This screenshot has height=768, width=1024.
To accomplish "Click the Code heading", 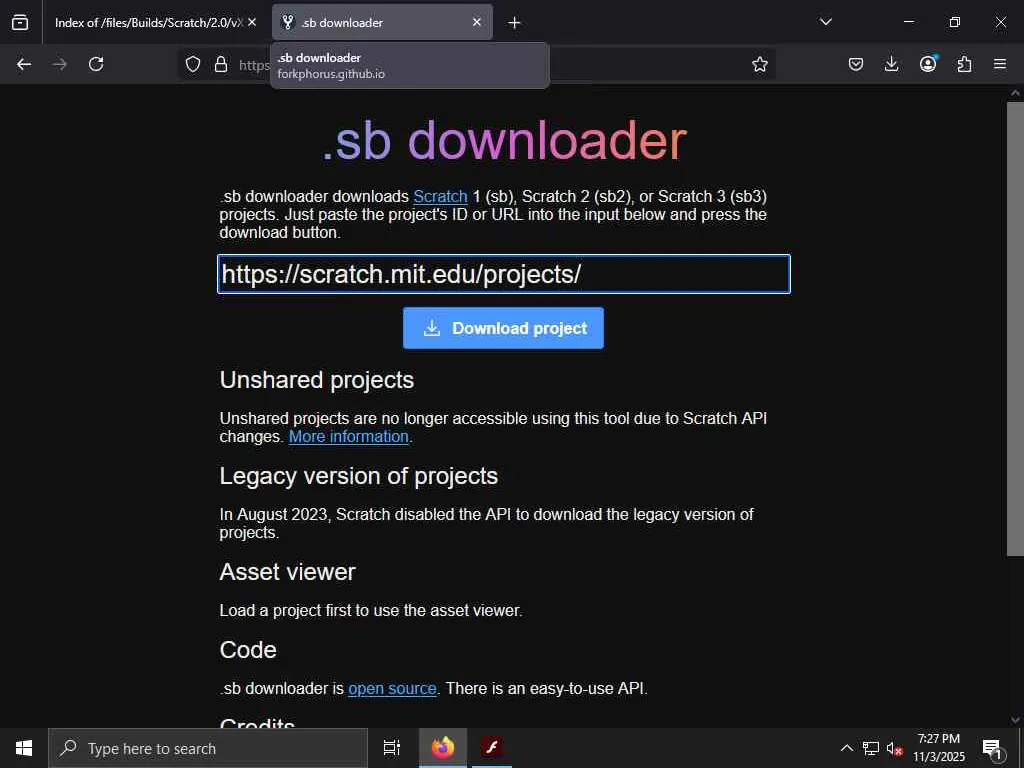I will (x=248, y=650).
